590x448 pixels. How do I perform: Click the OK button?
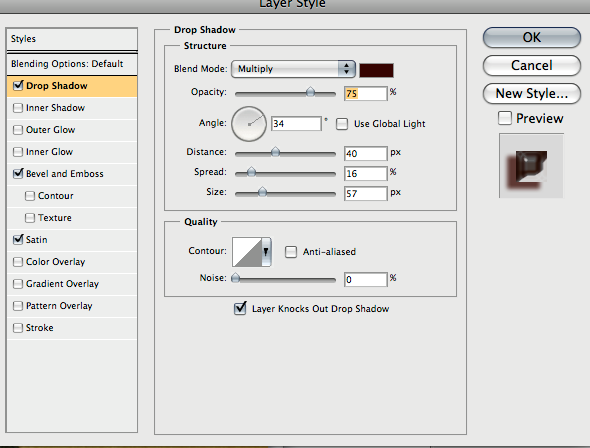click(532, 38)
